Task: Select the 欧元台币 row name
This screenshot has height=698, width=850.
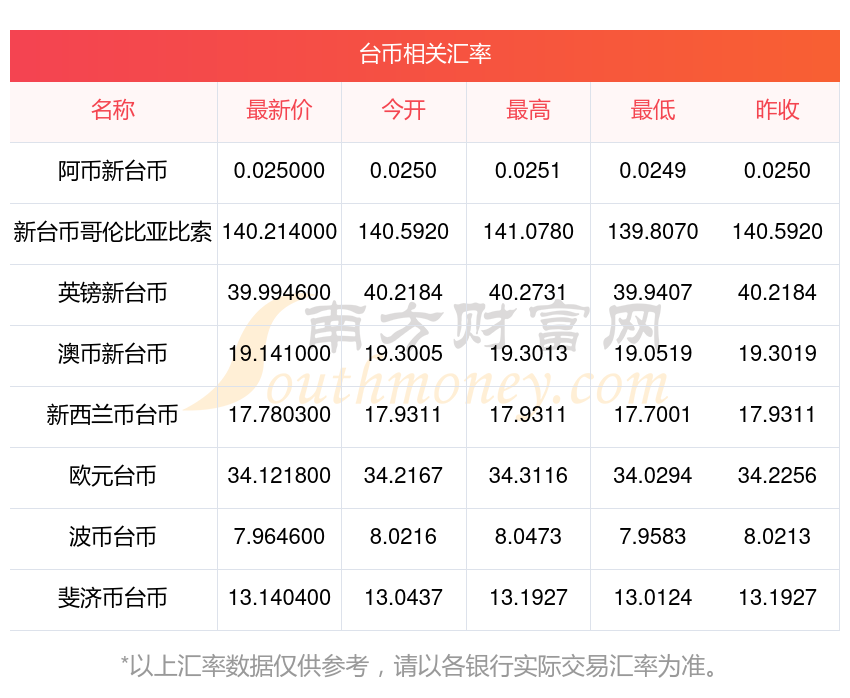Action: click(113, 476)
